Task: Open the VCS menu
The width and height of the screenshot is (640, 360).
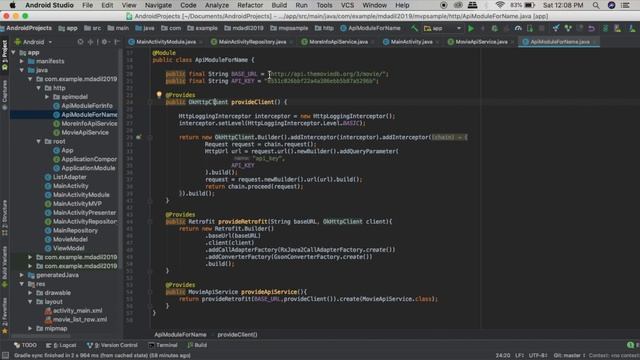Action: point(347,5)
